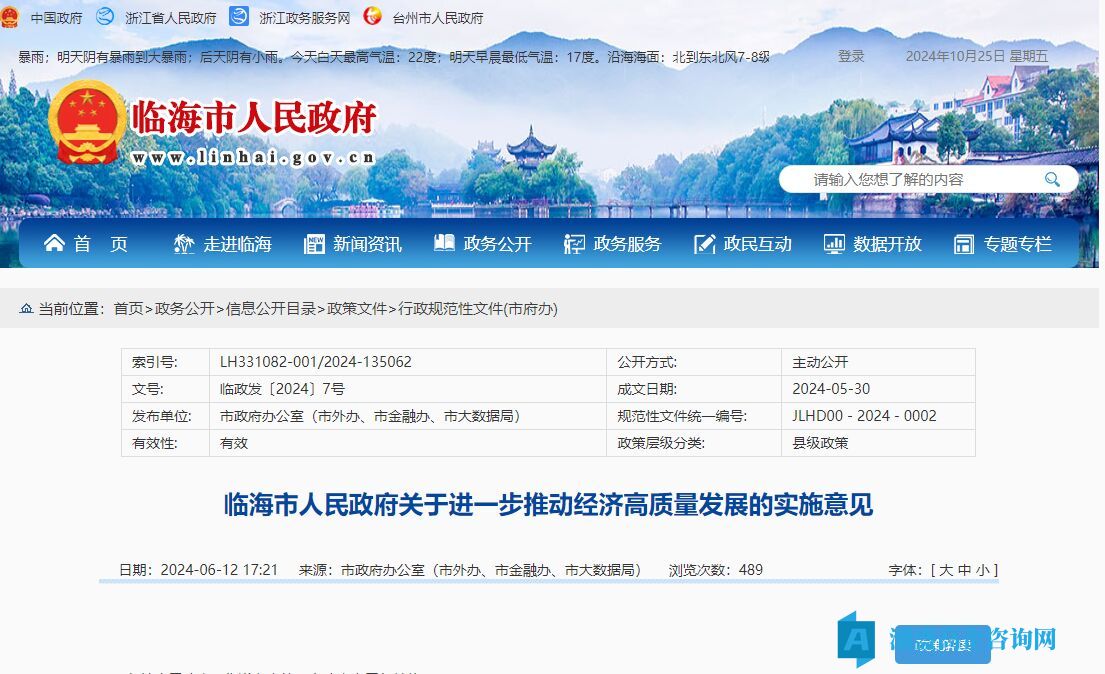The width and height of the screenshot is (1105, 674).
Task: Set font size to 中
Action: pyautogui.click(x=964, y=570)
